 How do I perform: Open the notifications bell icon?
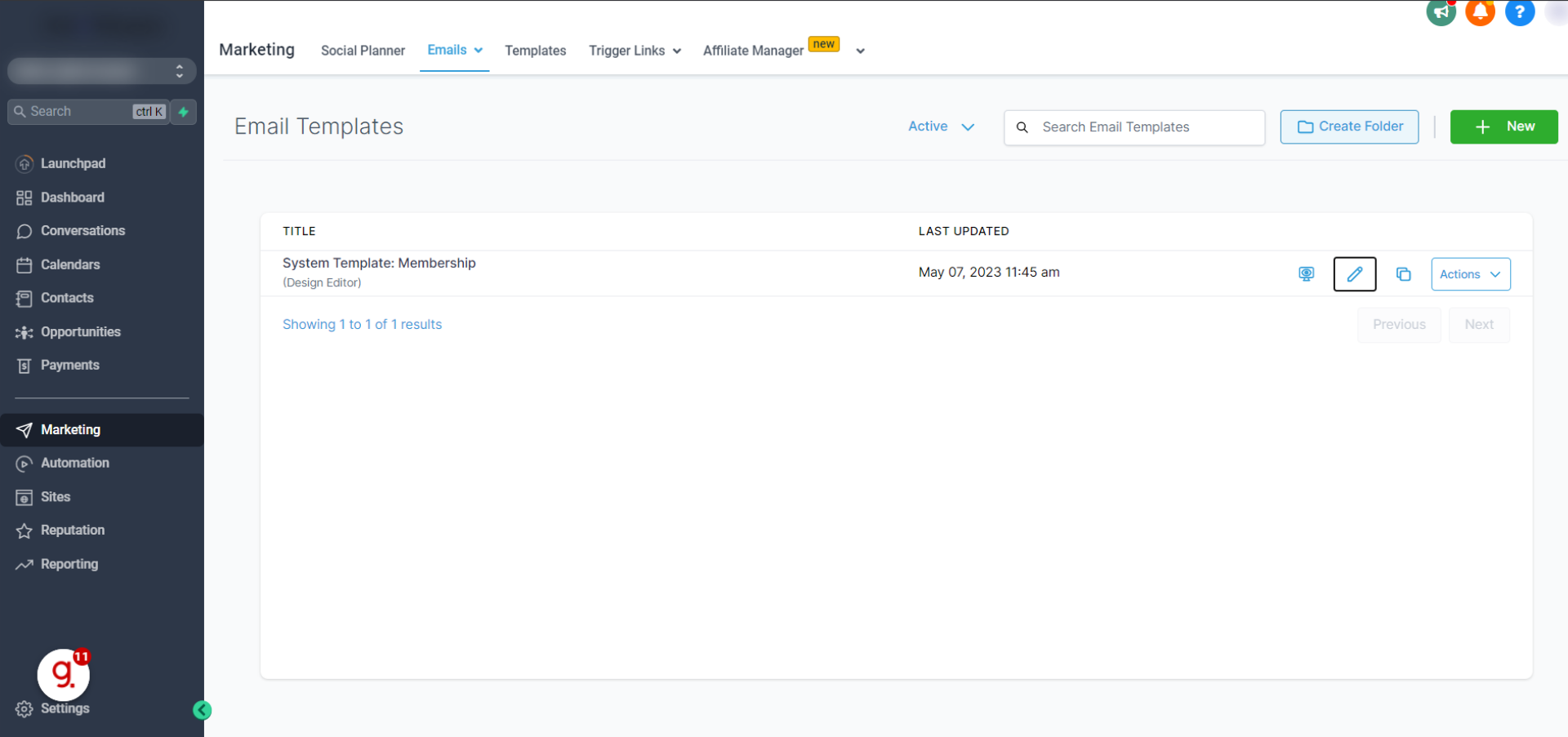tap(1480, 11)
